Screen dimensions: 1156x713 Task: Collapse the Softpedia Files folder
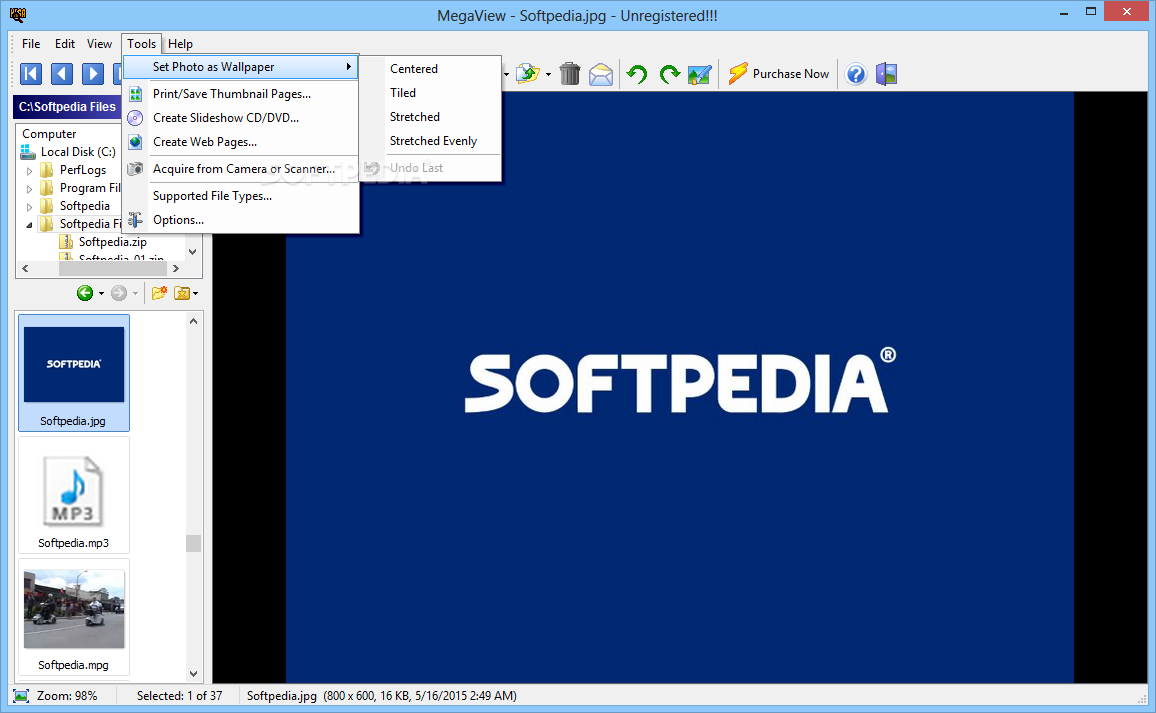[29, 224]
